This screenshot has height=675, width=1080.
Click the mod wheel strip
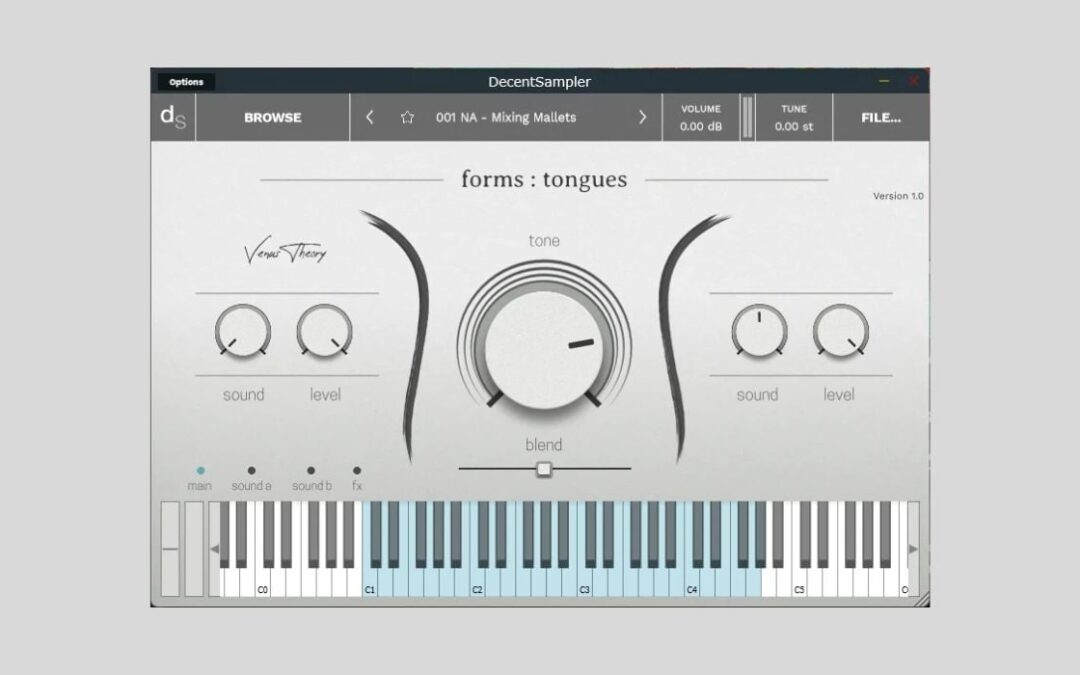[194, 549]
